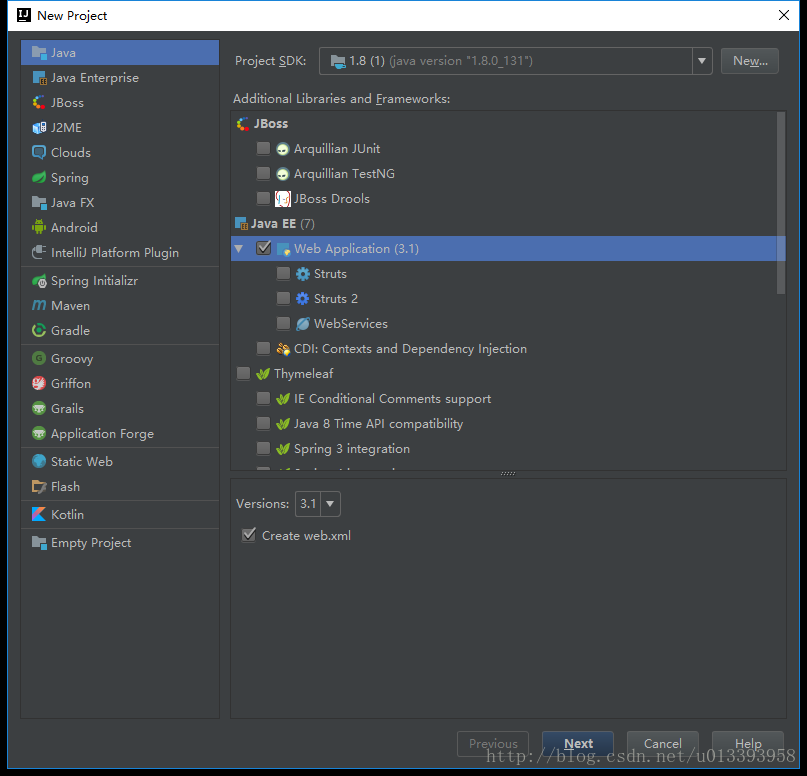The height and width of the screenshot is (776, 807).
Task: Click the Next button
Action: point(578,744)
